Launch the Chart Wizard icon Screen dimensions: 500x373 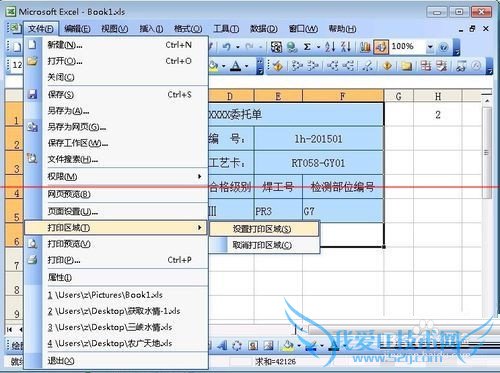(x=365, y=47)
